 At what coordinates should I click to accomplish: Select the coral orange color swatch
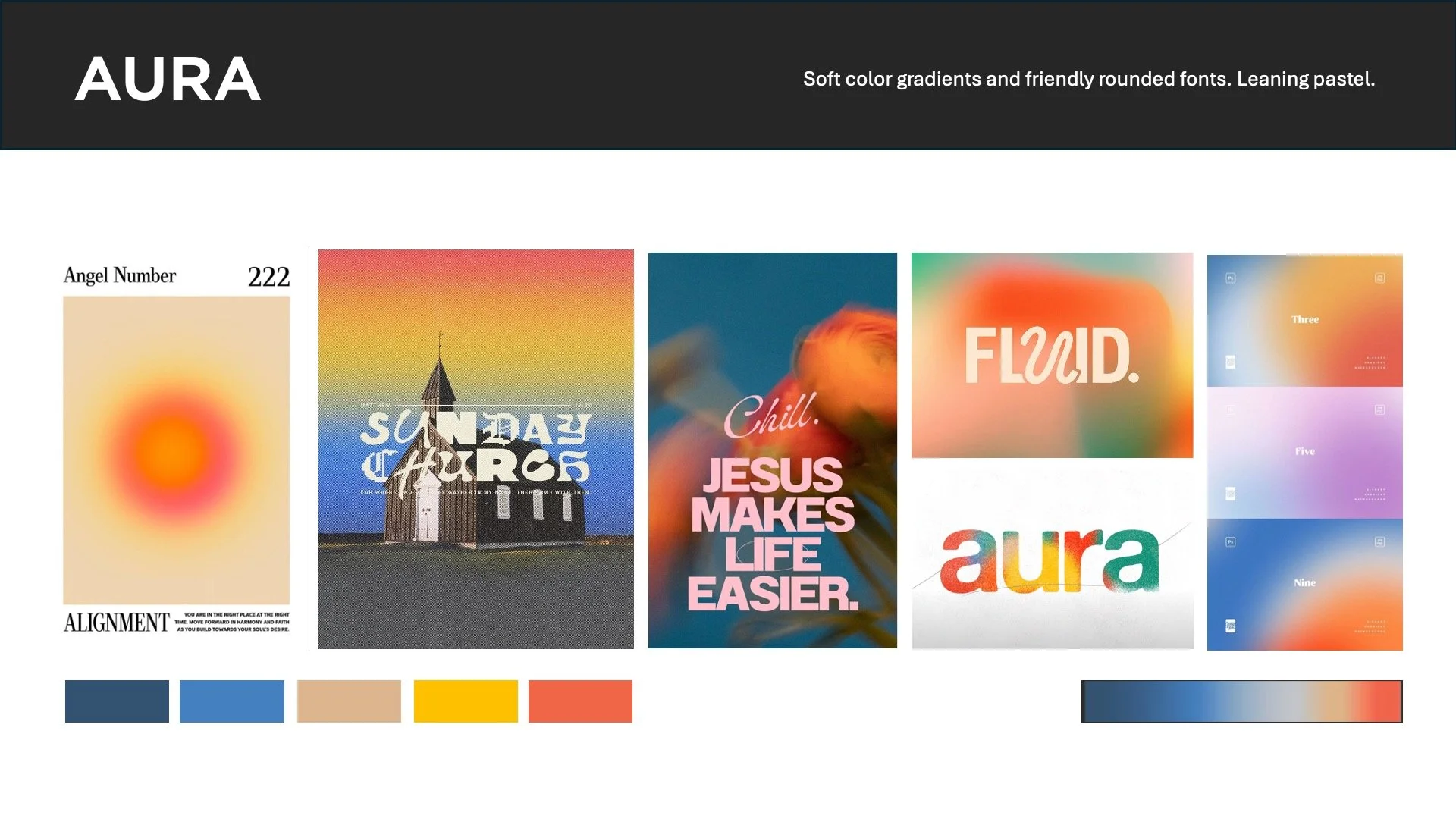pos(580,701)
